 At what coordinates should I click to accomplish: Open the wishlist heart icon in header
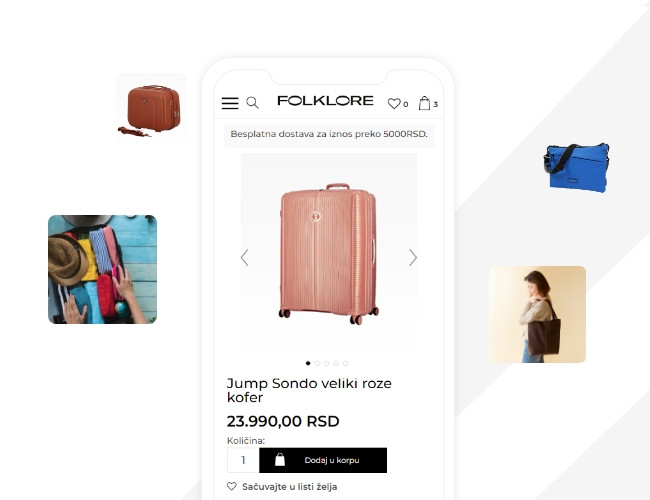point(394,103)
